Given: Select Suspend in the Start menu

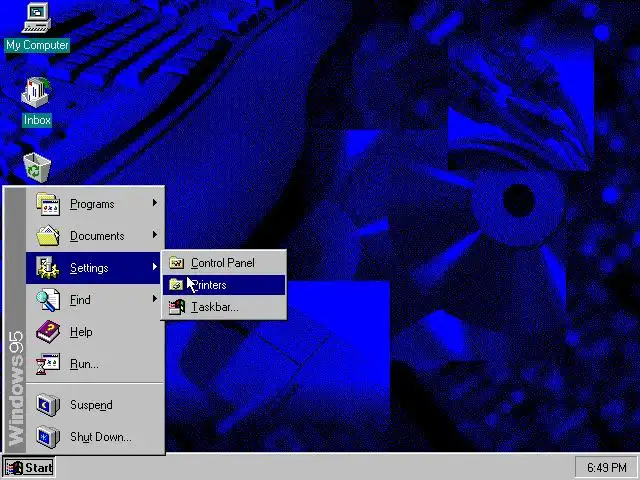Looking at the screenshot, I should [x=95, y=404].
